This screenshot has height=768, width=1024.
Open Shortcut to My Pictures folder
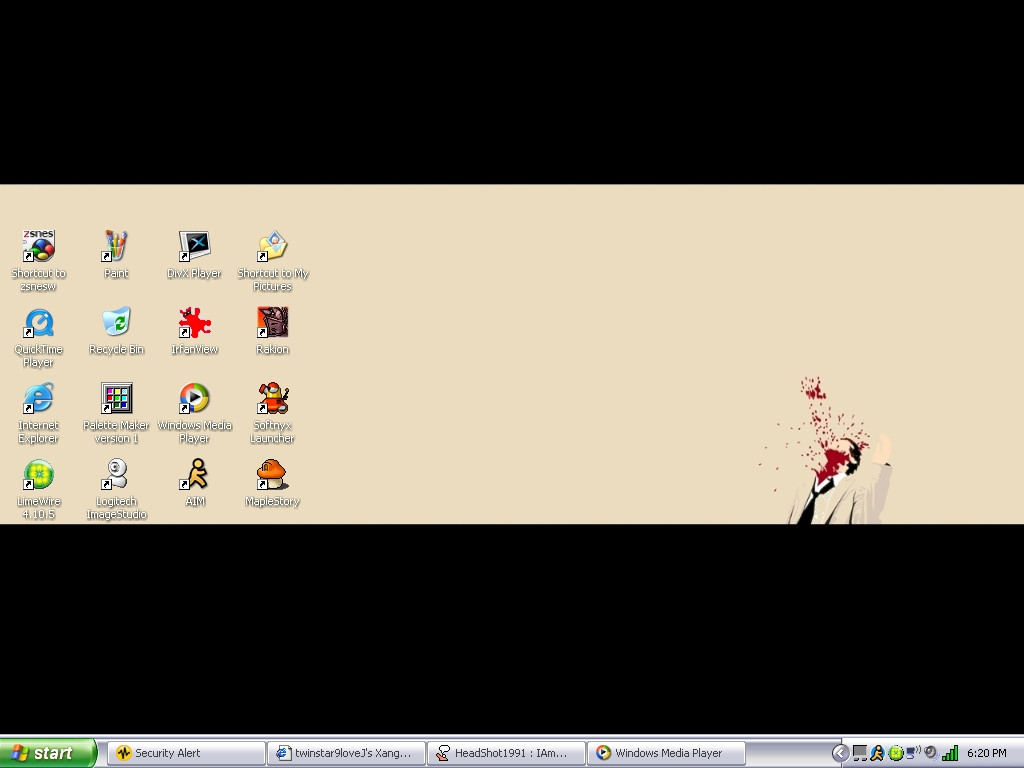(x=272, y=246)
